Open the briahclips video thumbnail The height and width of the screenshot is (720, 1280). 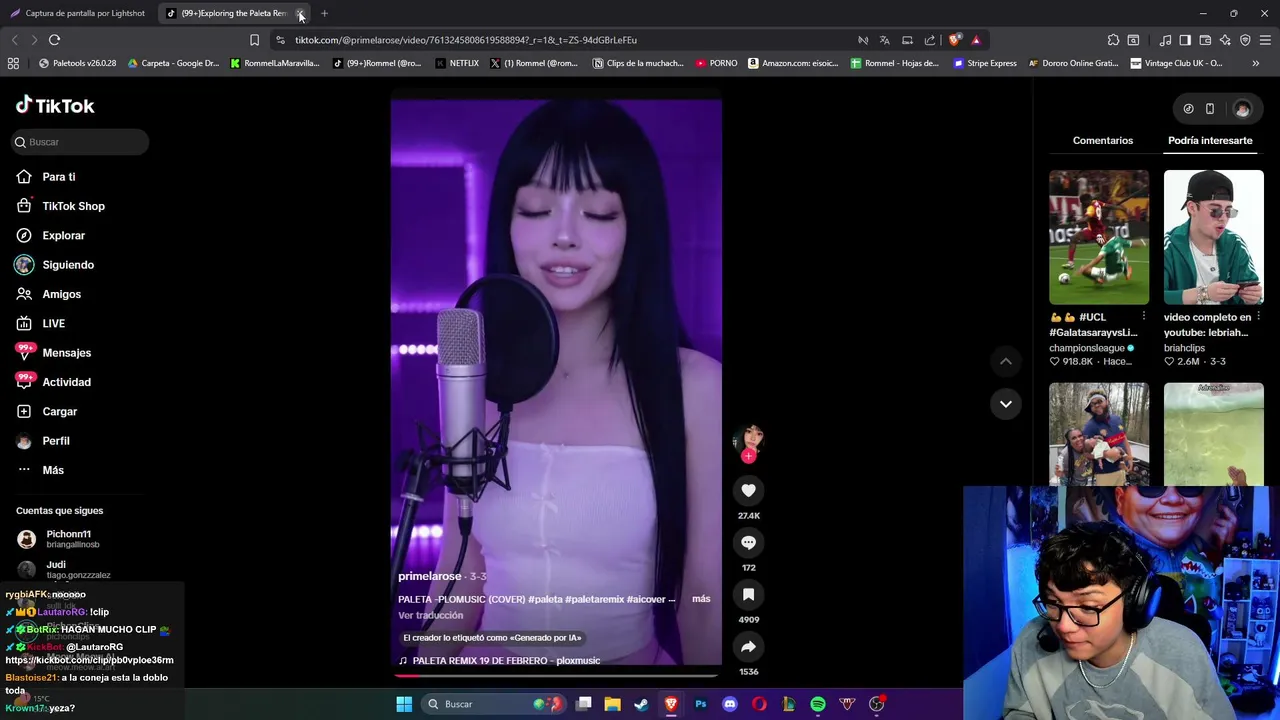(1214, 237)
